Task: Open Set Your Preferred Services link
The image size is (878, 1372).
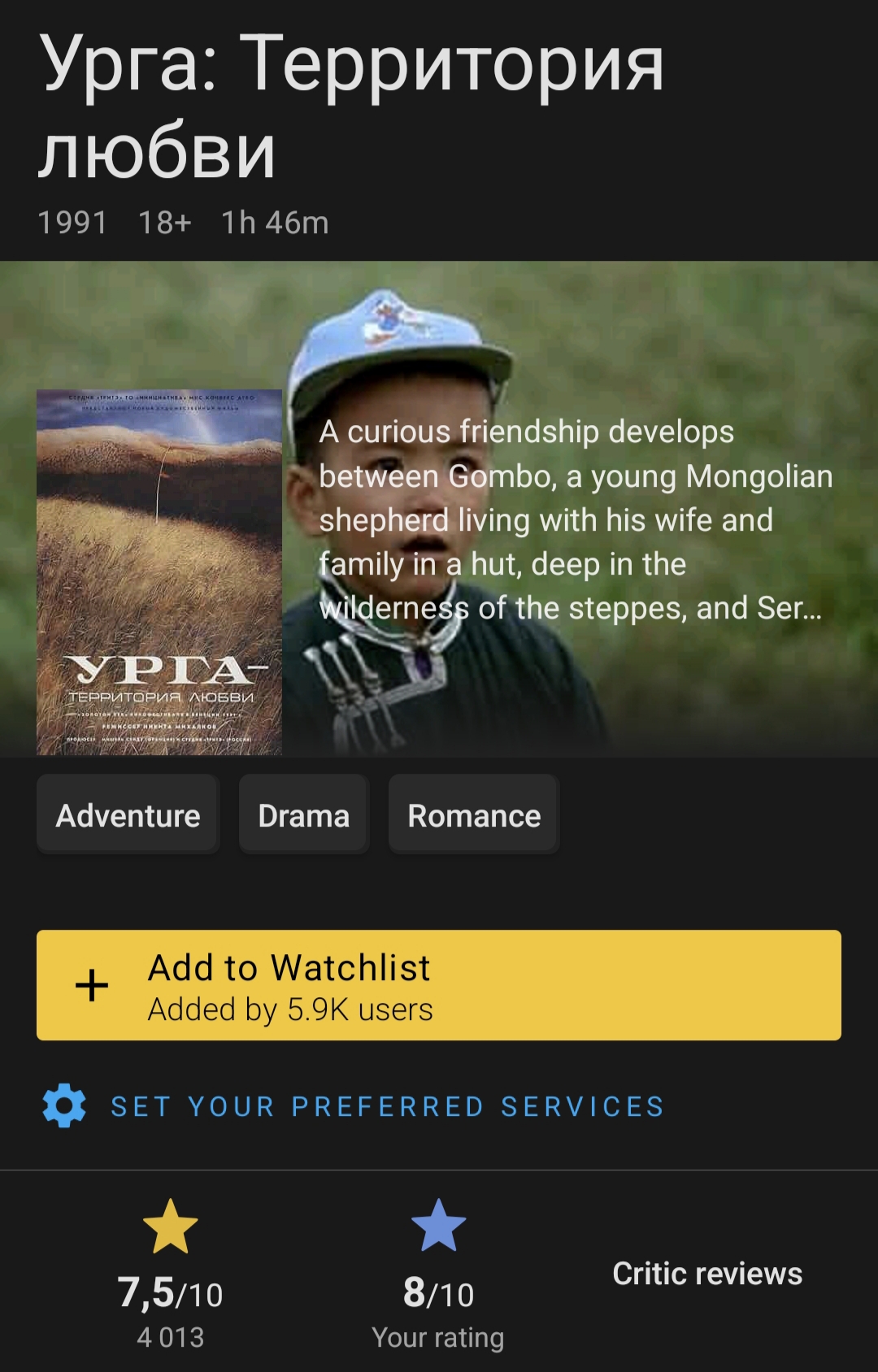Action: click(x=388, y=1106)
